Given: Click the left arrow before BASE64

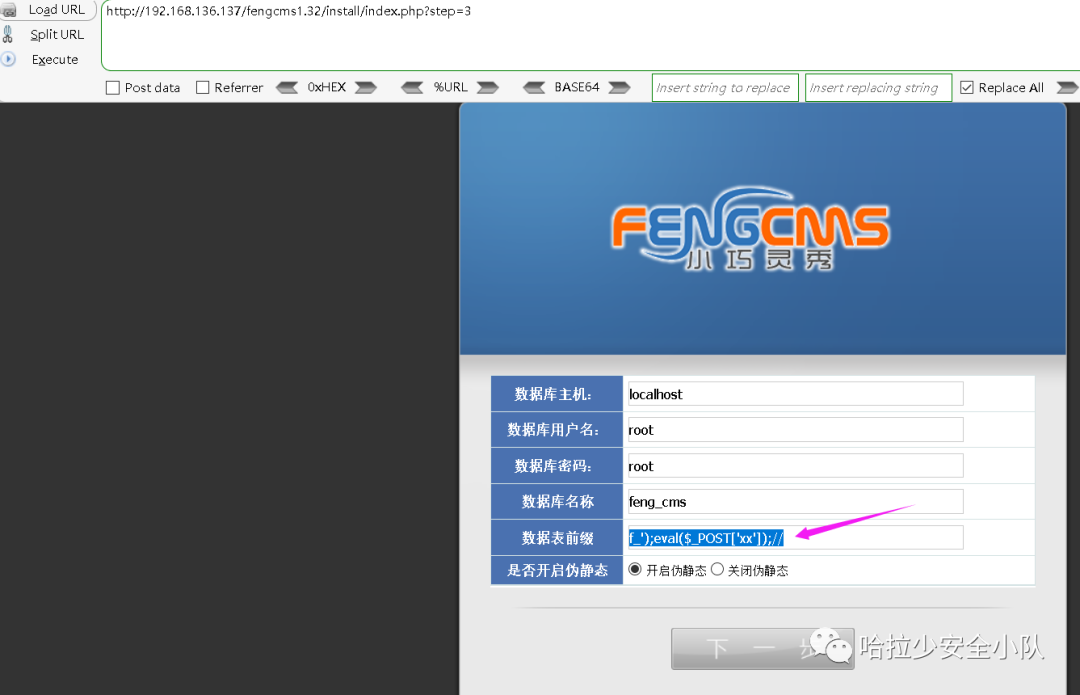Looking at the screenshot, I should [x=534, y=87].
